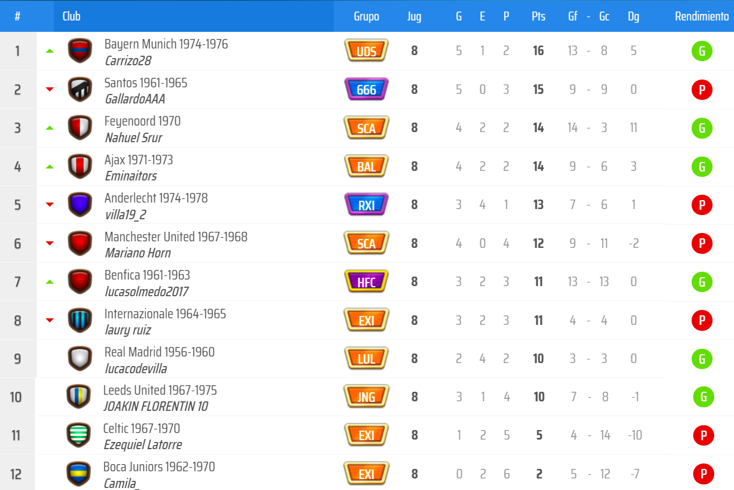Image resolution: width=734 pixels, height=490 pixels.
Task: Open the Celtic green hooped crest
Action: [x=79, y=435]
